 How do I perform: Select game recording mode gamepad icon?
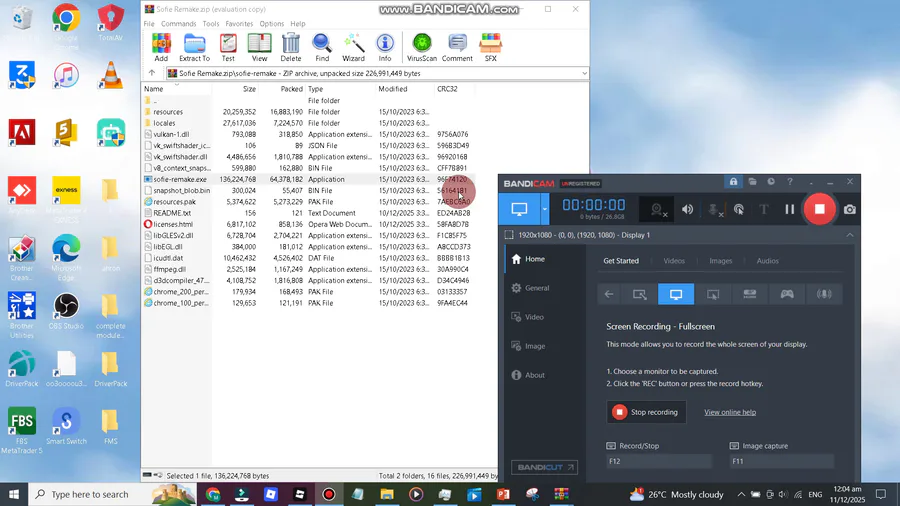coord(787,294)
